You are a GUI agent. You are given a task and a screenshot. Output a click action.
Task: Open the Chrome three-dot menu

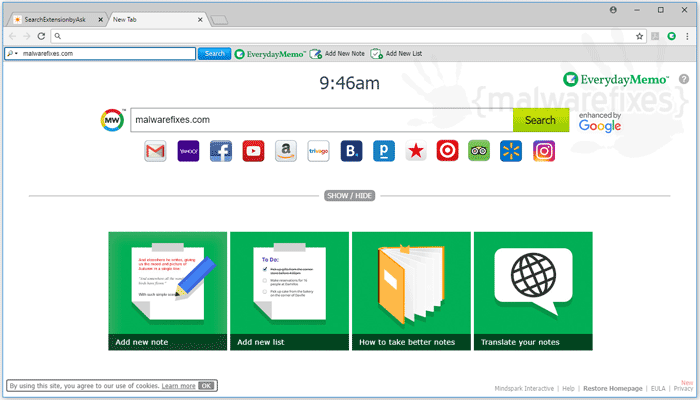coord(687,36)
